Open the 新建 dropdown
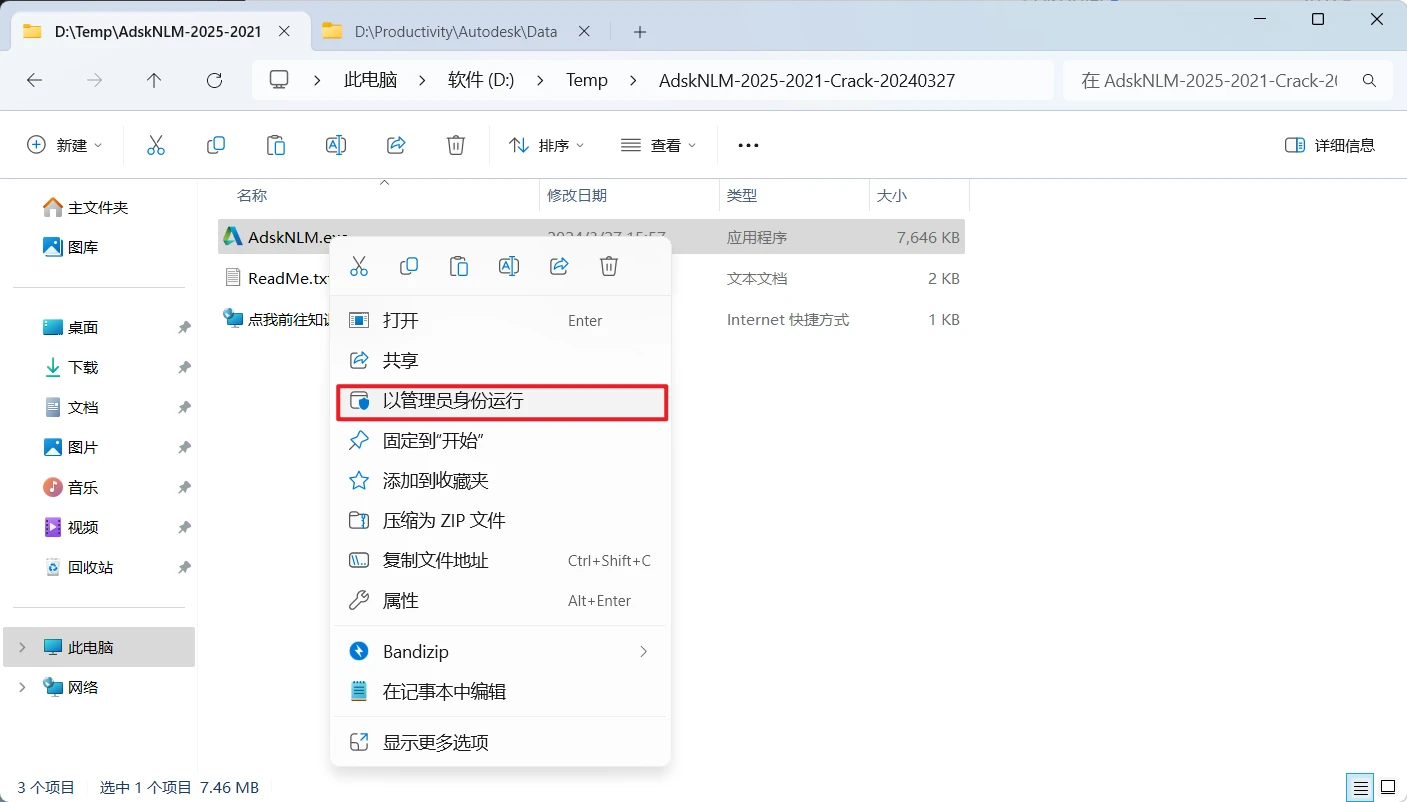Image resolution: width=1407 pixels, height=802 pixels. 64,145
